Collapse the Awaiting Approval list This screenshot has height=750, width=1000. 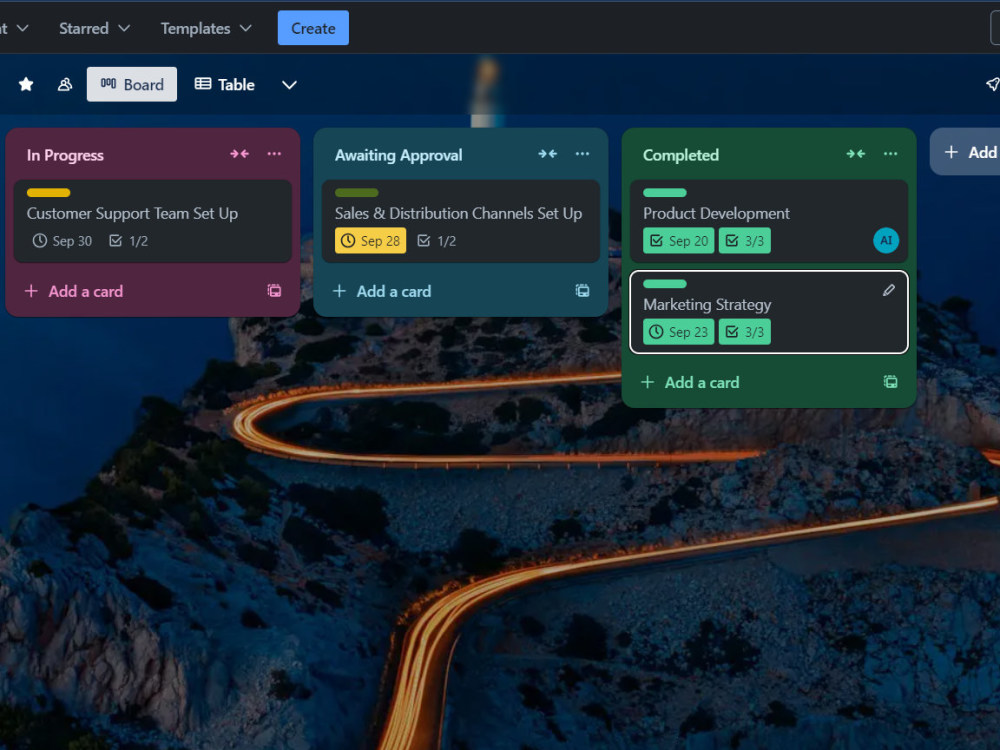[548, 154]
